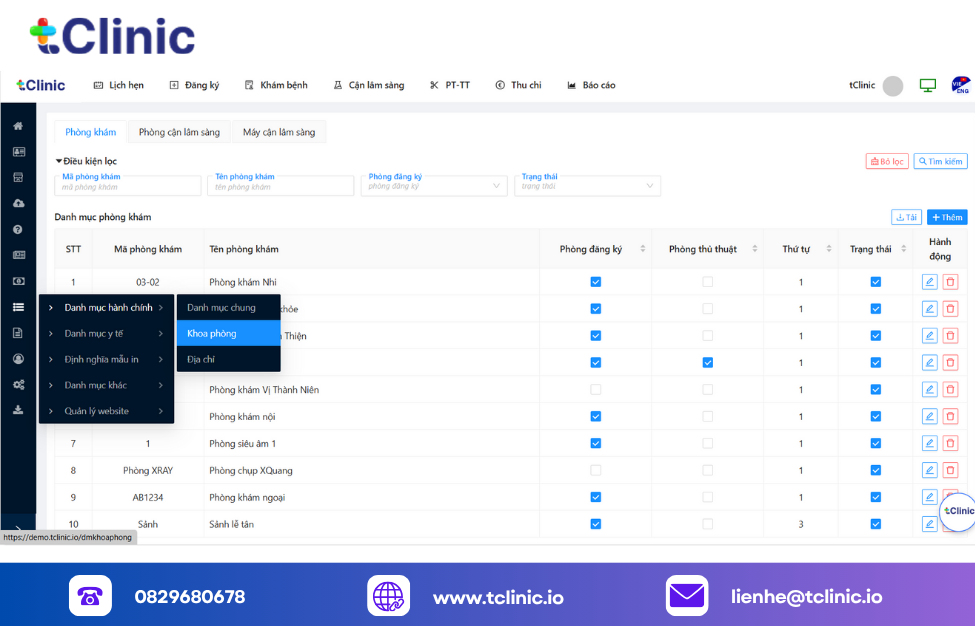Click the tClinic logo in navbar
Image resolution: width=975 pixels, height=626 pixels.
click(41, 85)
